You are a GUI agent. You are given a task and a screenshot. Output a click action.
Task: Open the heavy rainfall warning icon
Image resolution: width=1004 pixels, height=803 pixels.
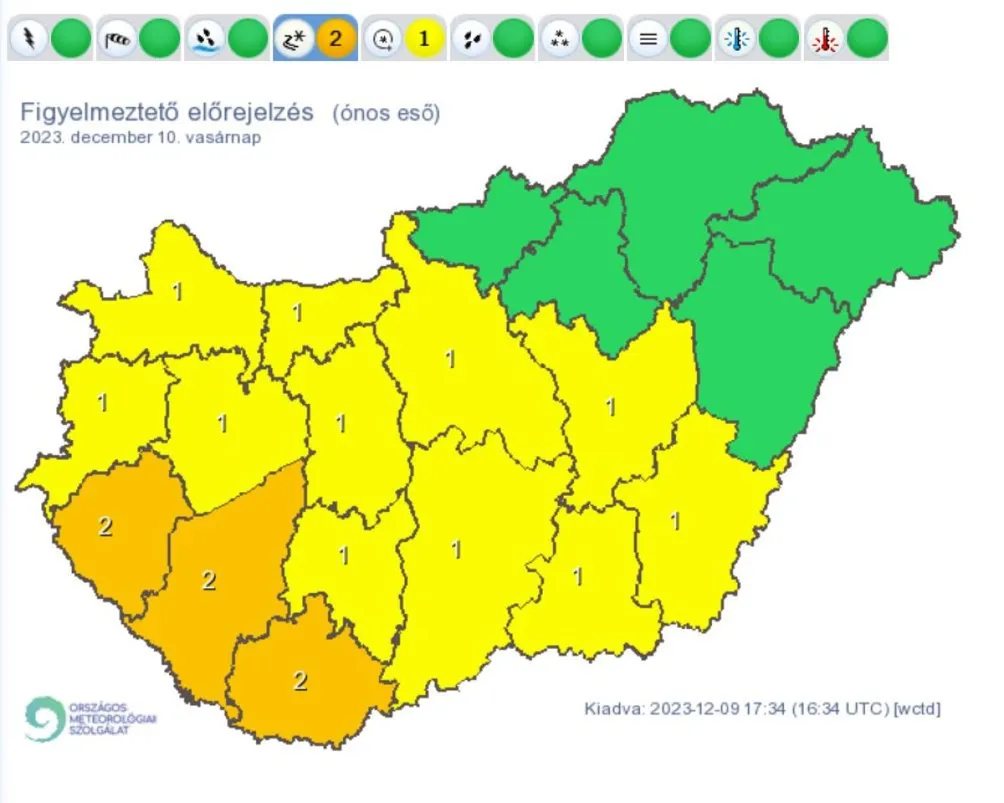click(204, 40)
